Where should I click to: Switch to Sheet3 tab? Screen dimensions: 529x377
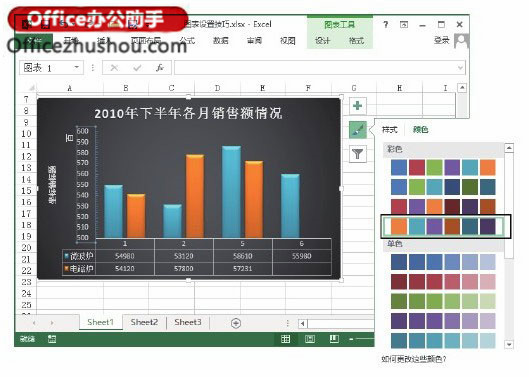[188, 322]
